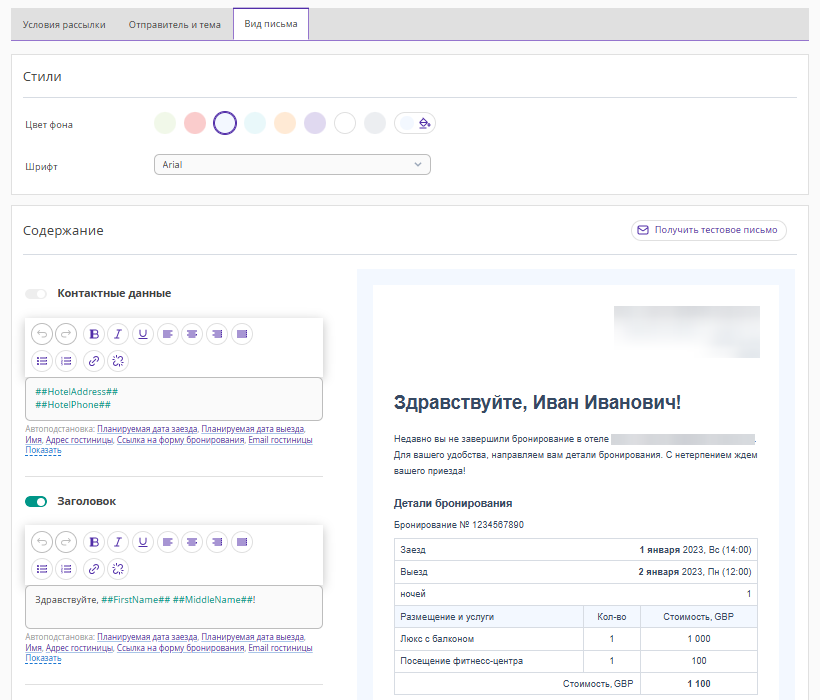Expand Показать under Заголовок autosubstitutions
Viewport: 820px width, 700px height.
(x=43, y=659)
